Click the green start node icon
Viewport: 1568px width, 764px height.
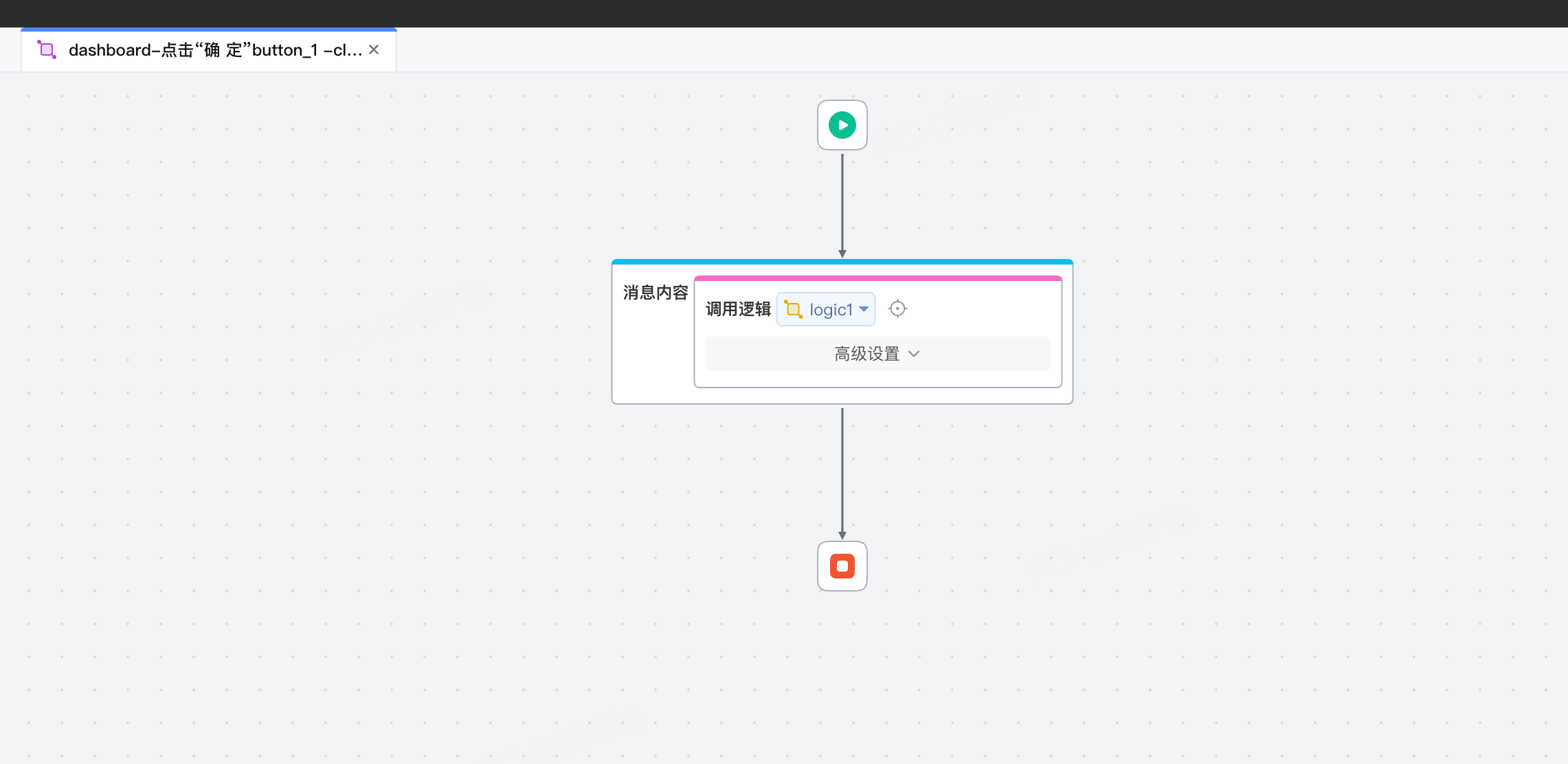(842, 125)
